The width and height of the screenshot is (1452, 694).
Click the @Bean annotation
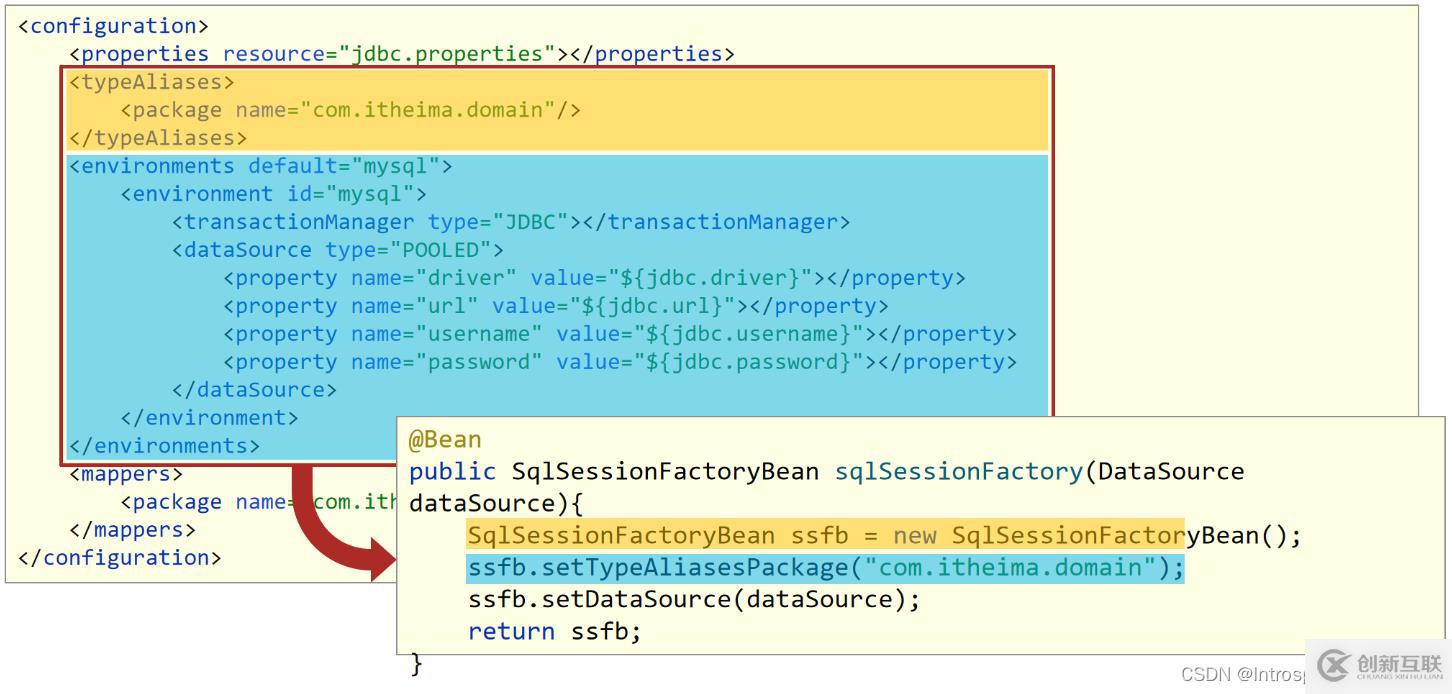[445, 440]
